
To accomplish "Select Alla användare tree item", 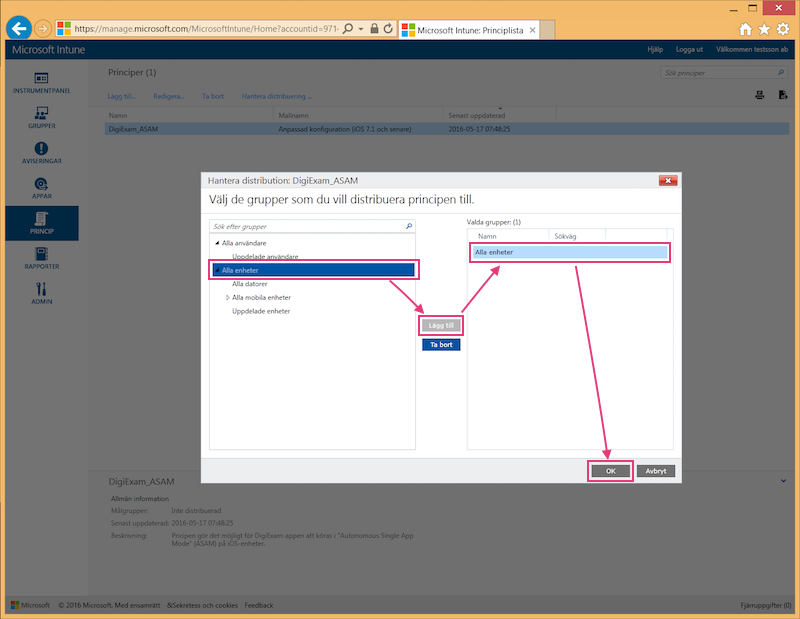I will [x=244, y=243].
